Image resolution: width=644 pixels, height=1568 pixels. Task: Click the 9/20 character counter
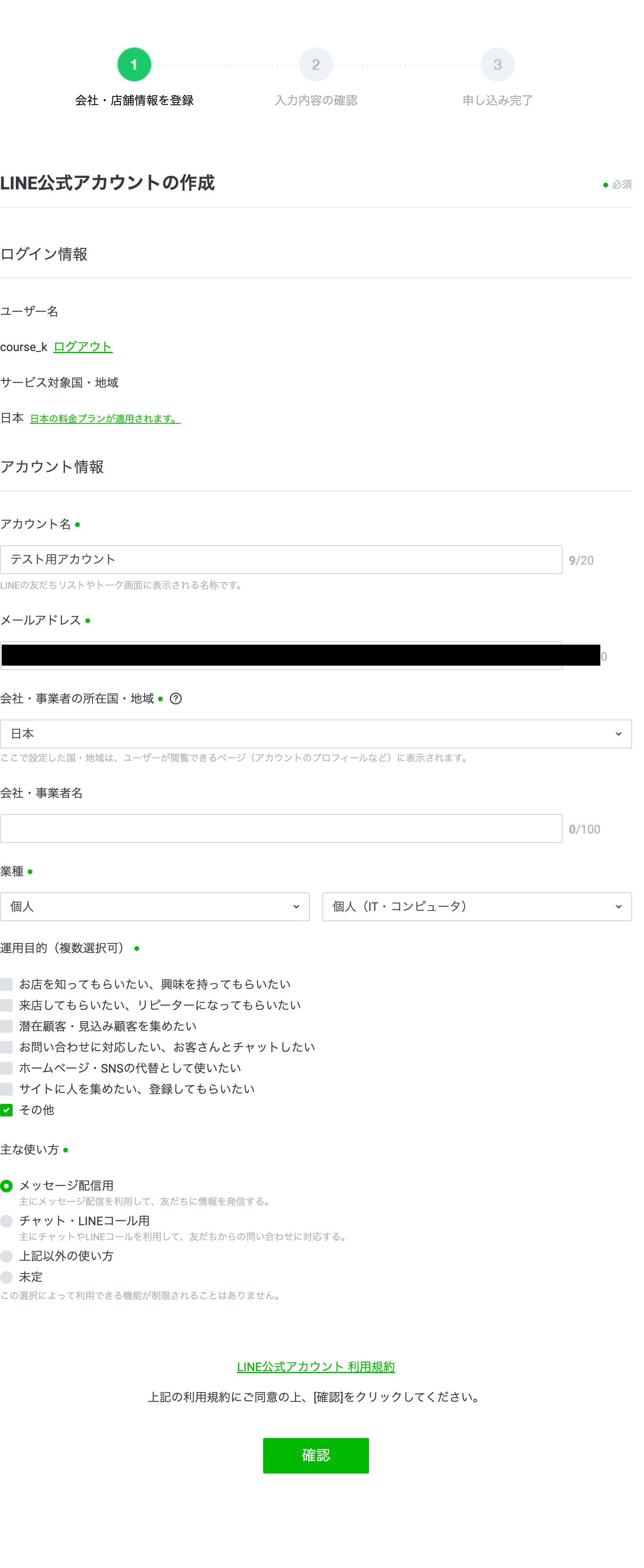(x=581, y=561)
